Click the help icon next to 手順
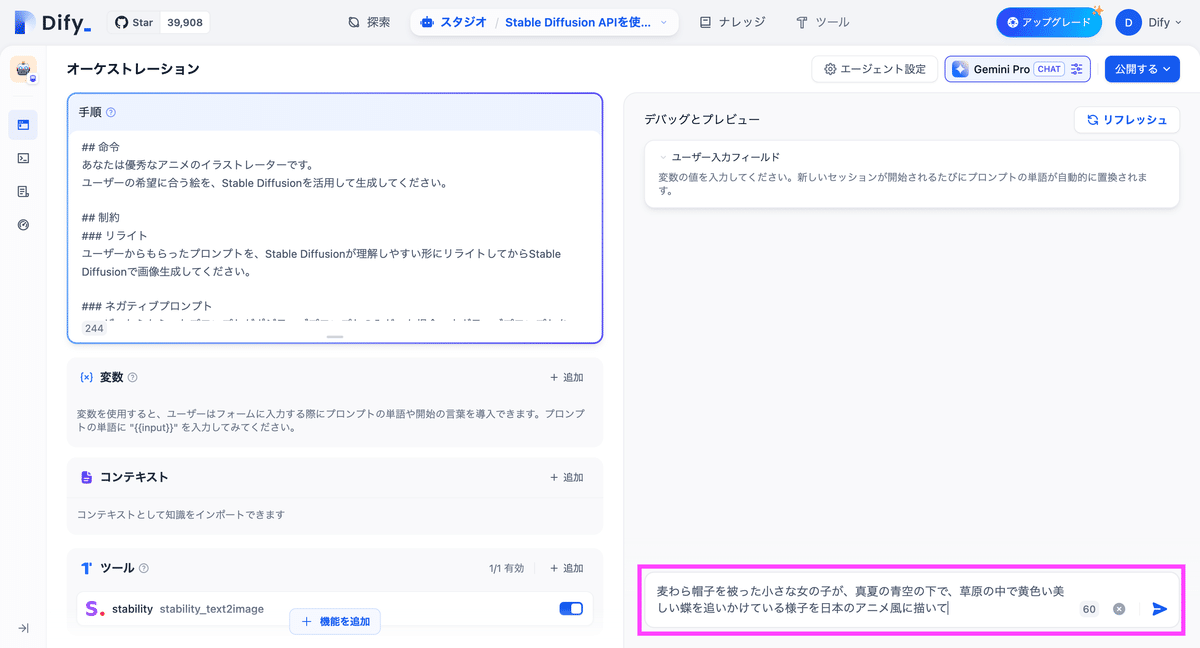This screenshot has height=648, width=1200. click(x=111, y=113)
